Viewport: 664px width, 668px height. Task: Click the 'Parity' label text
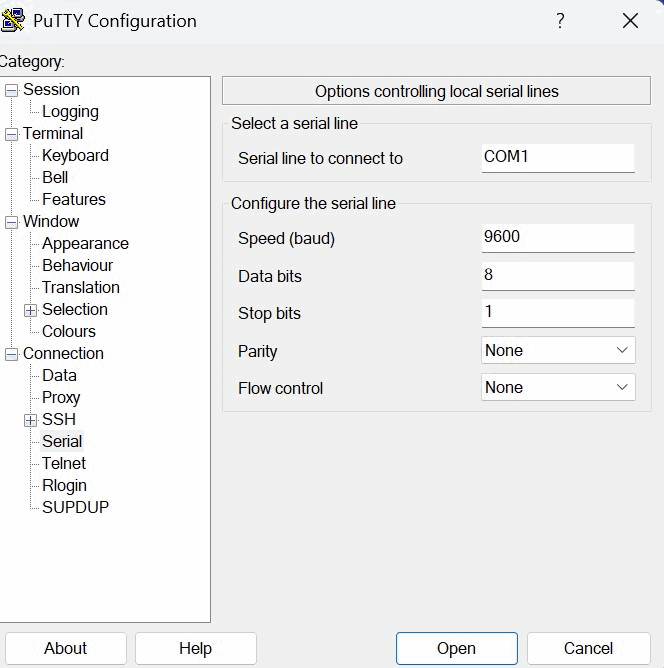[x=258, y=352]
